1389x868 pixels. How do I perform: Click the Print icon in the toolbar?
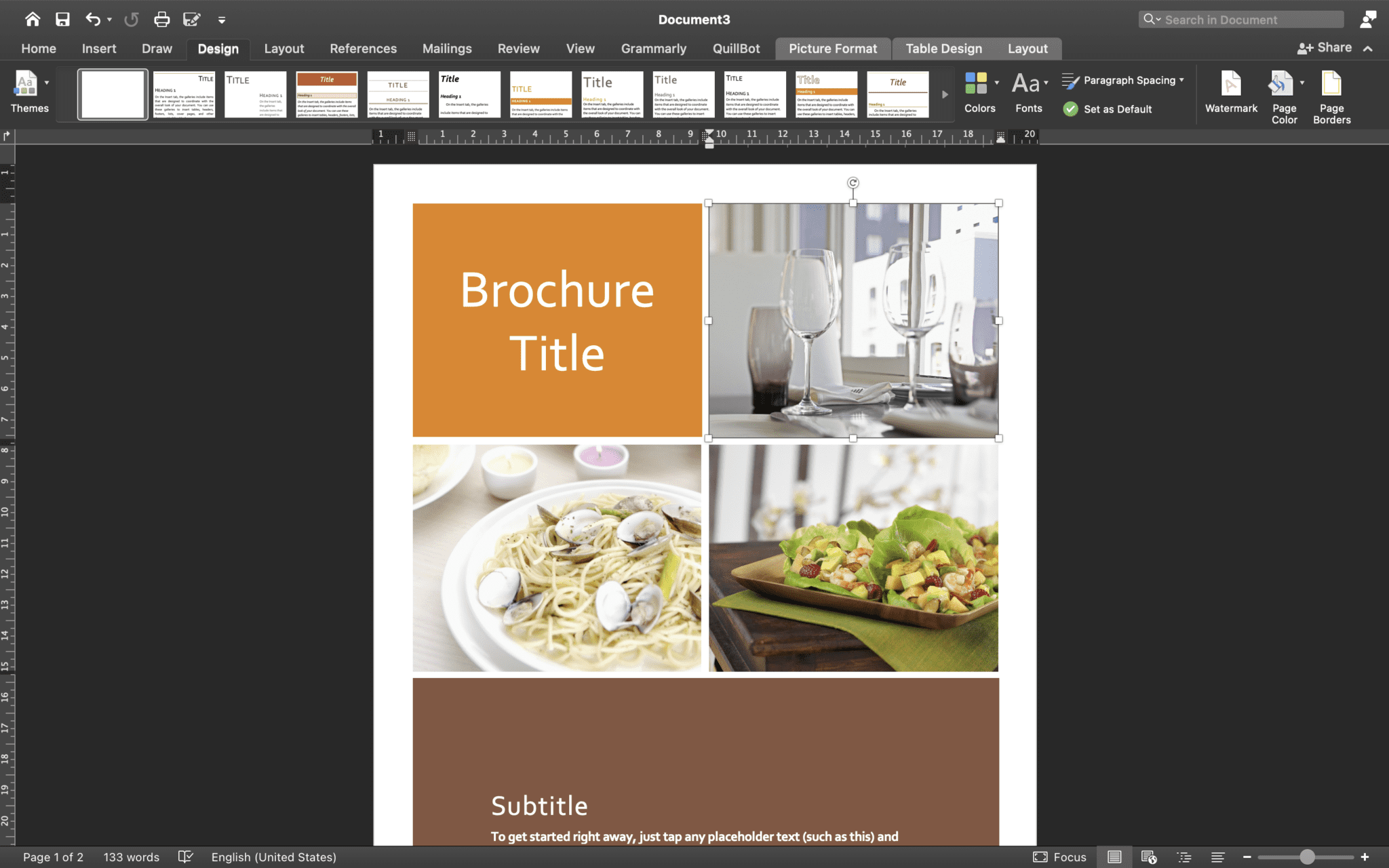162,19
